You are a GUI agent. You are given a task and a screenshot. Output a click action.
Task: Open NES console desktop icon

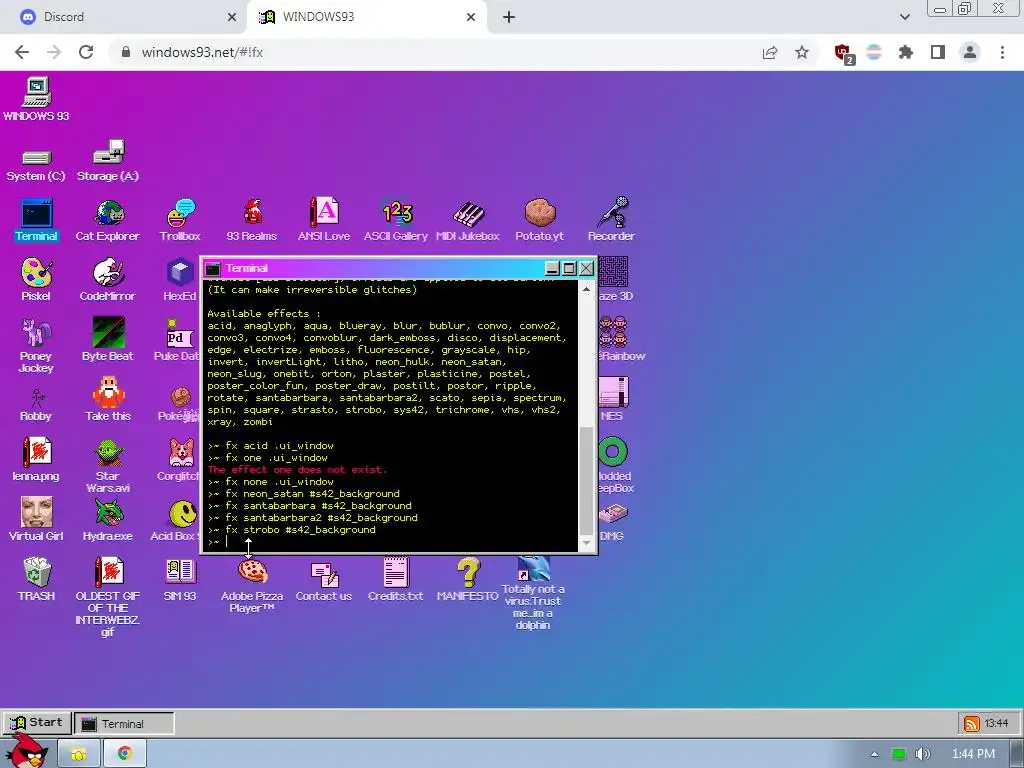613,400
